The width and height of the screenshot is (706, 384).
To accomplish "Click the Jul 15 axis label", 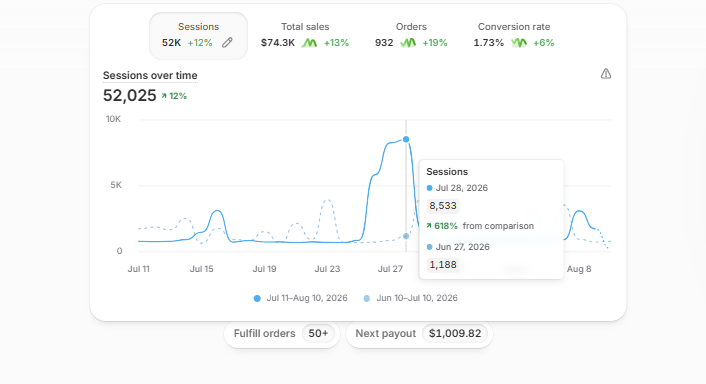I will pyautogui.click(x=201, y=269).
